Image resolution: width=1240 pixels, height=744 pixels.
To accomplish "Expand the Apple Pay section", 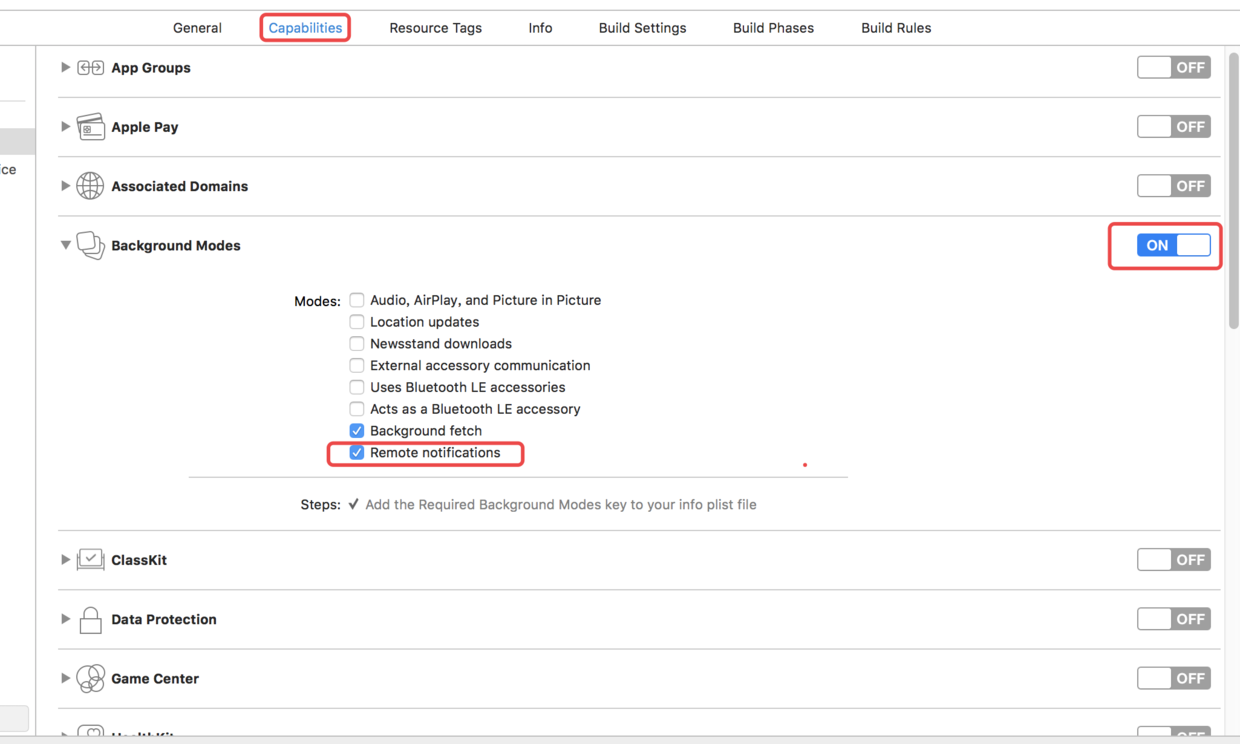I will point(65,127).
